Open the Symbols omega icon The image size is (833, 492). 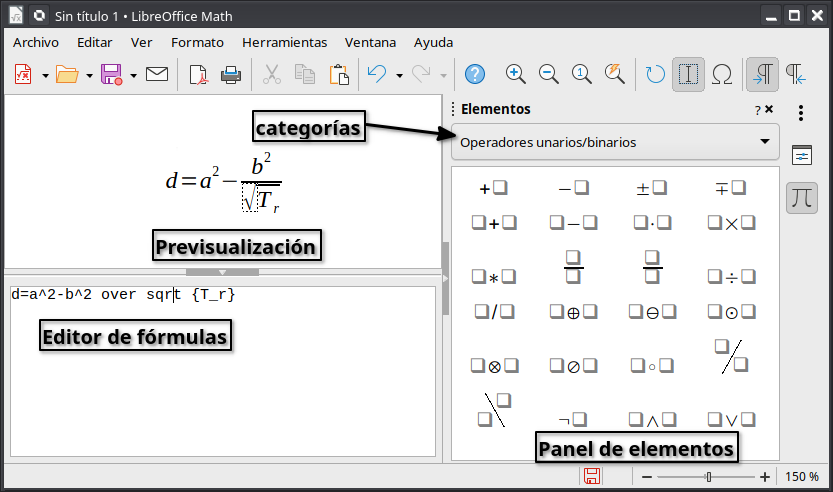(x=721, y=74)
